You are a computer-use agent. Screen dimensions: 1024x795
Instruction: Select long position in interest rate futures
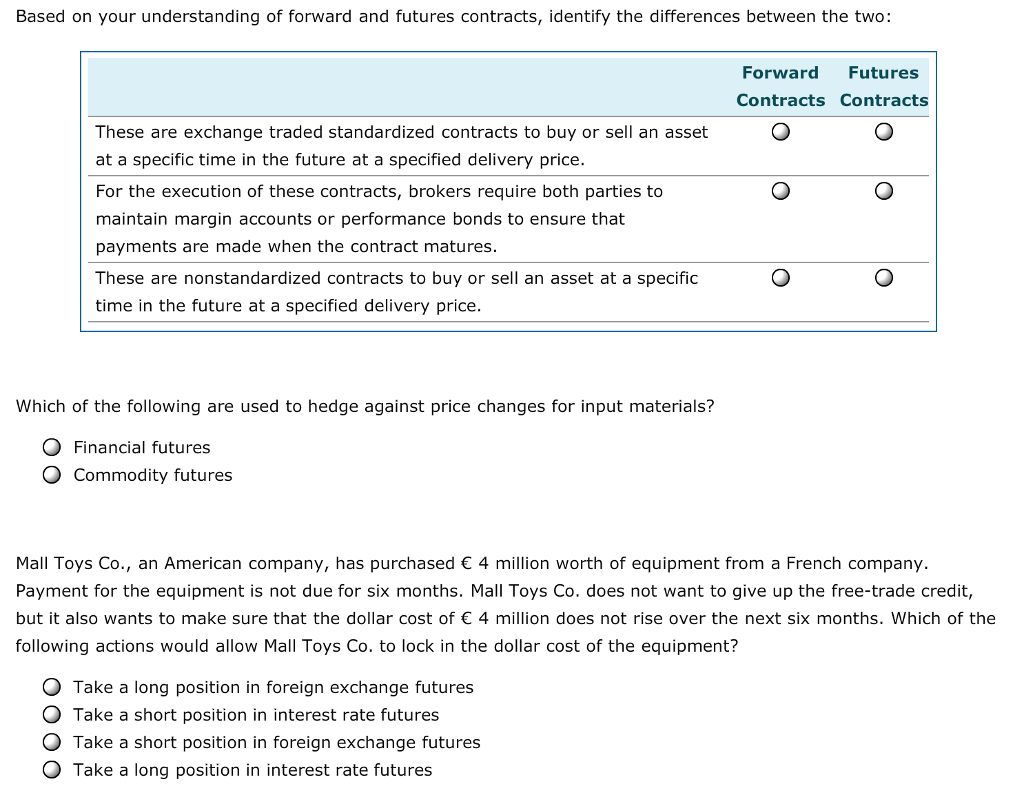coord(50,770)
